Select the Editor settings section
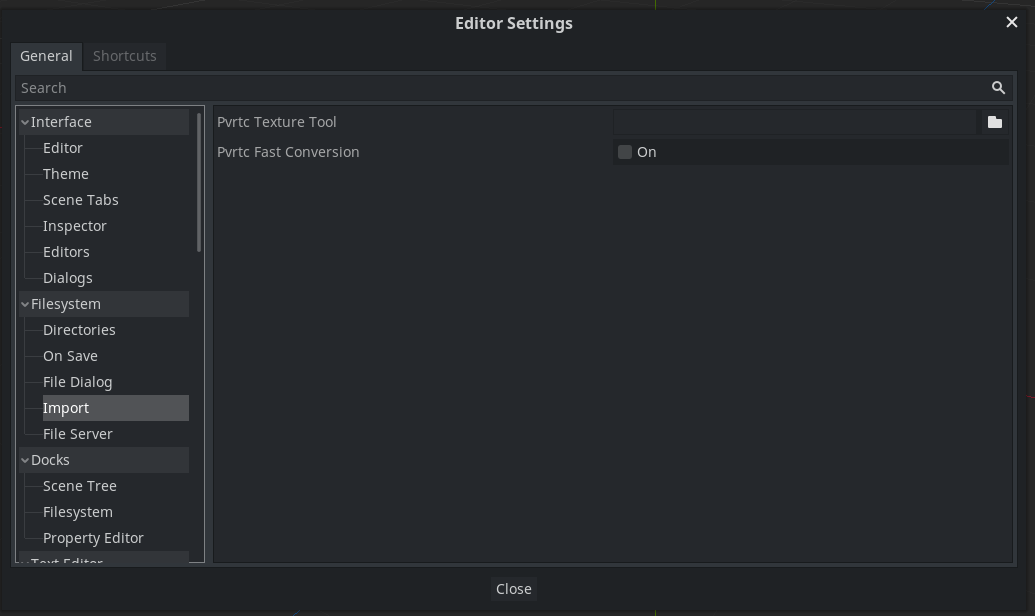The width and height of the screenshot is (1035, 616). (x=63, y=147)
